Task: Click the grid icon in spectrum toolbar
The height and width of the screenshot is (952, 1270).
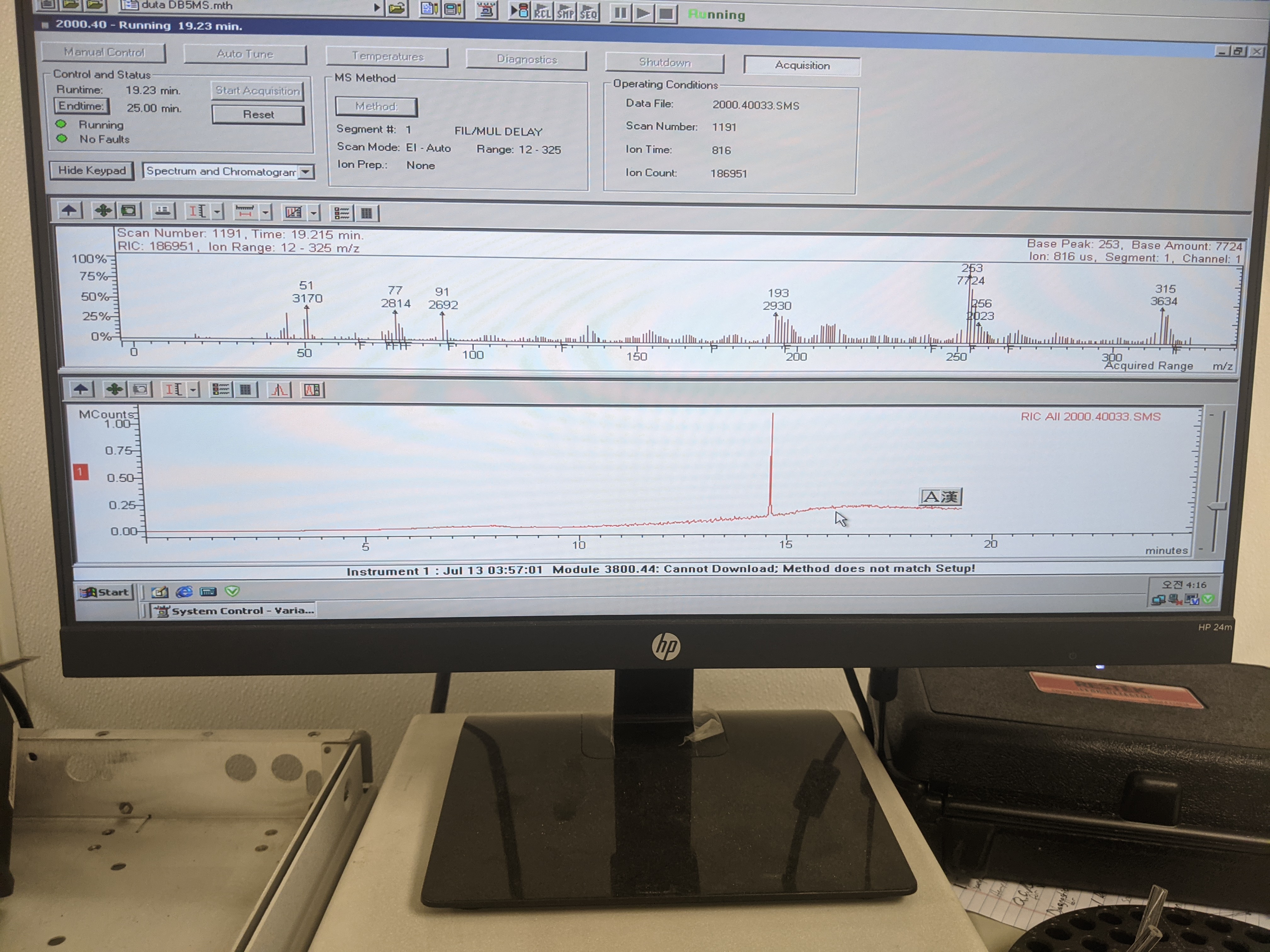Action: [x=367, y=214]
